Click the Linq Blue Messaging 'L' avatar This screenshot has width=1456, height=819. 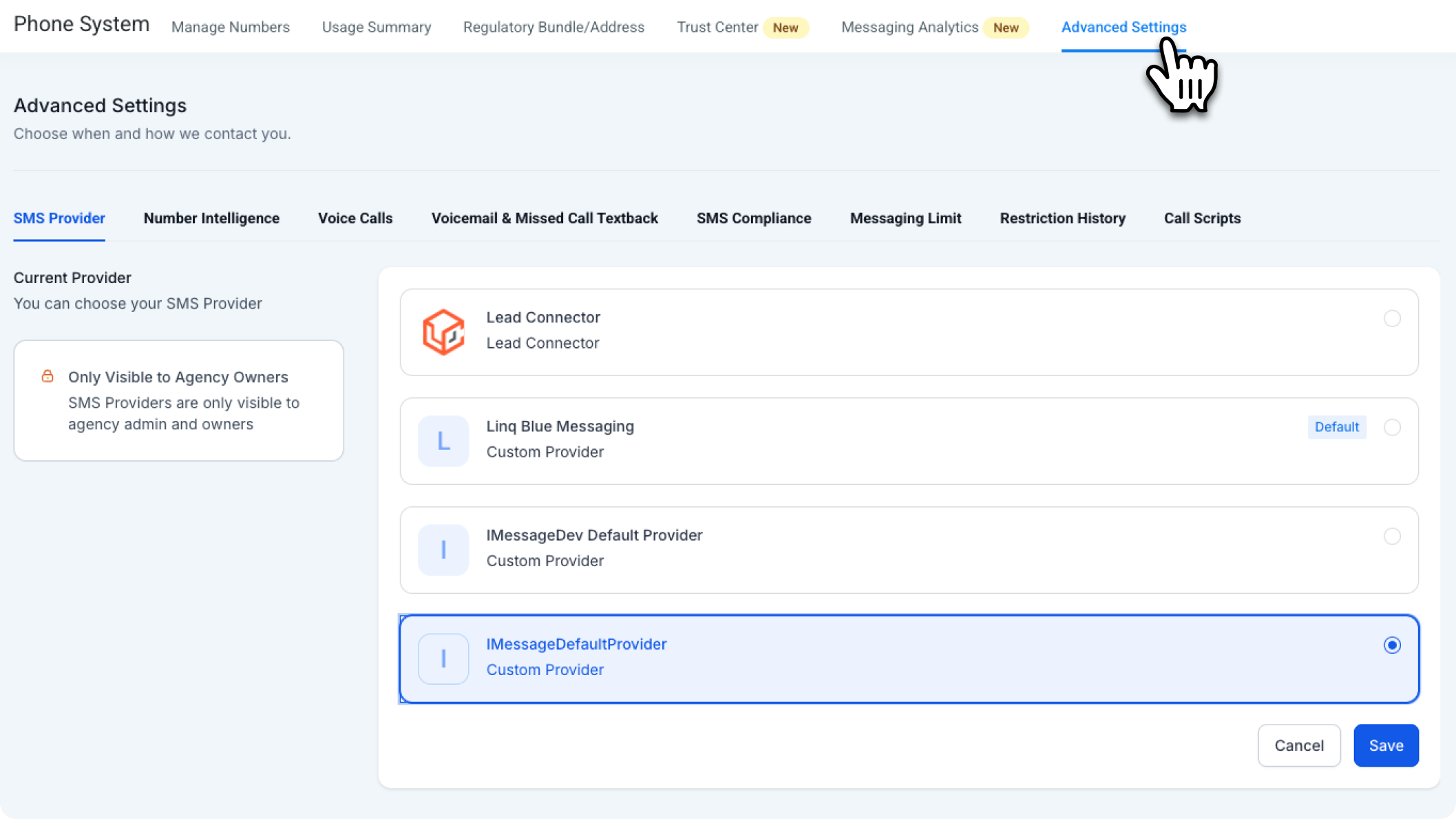click(443, 441)
